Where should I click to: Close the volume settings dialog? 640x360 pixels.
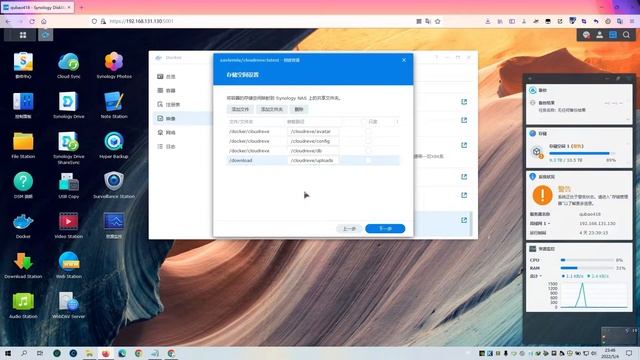[x=404, y=60]
